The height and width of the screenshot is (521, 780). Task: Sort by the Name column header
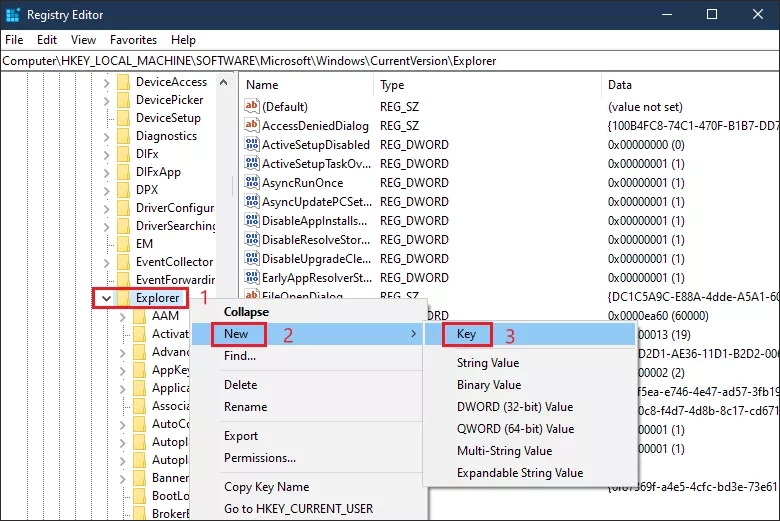point(307,85)
